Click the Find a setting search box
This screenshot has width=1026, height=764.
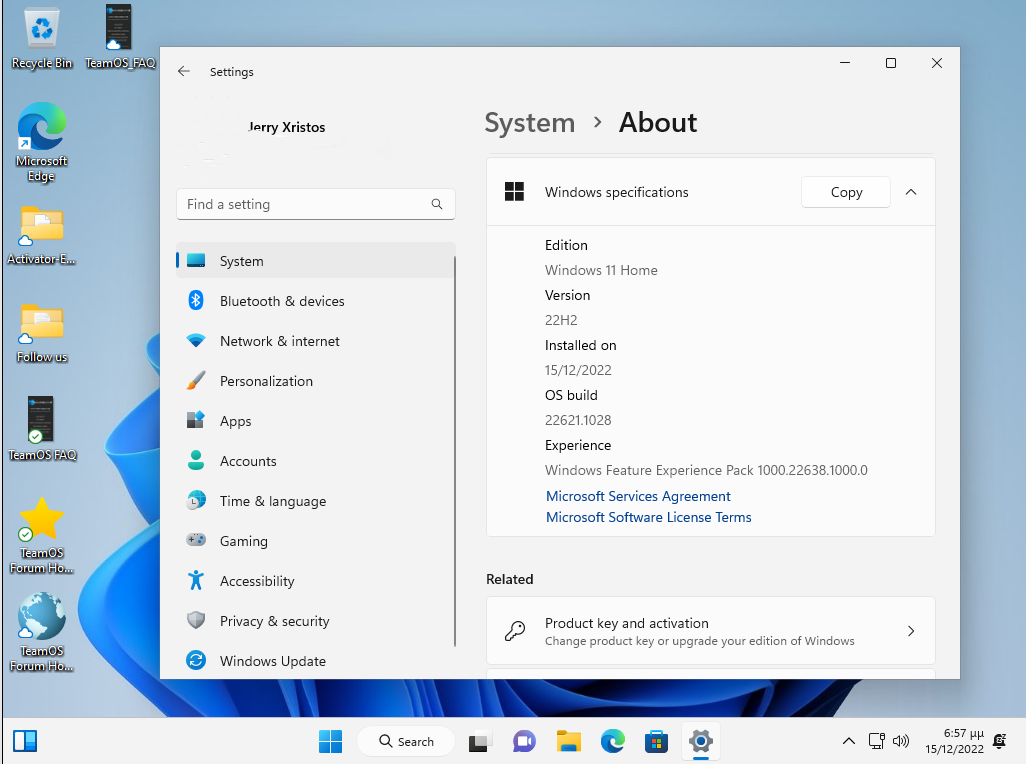pos(305,204)
